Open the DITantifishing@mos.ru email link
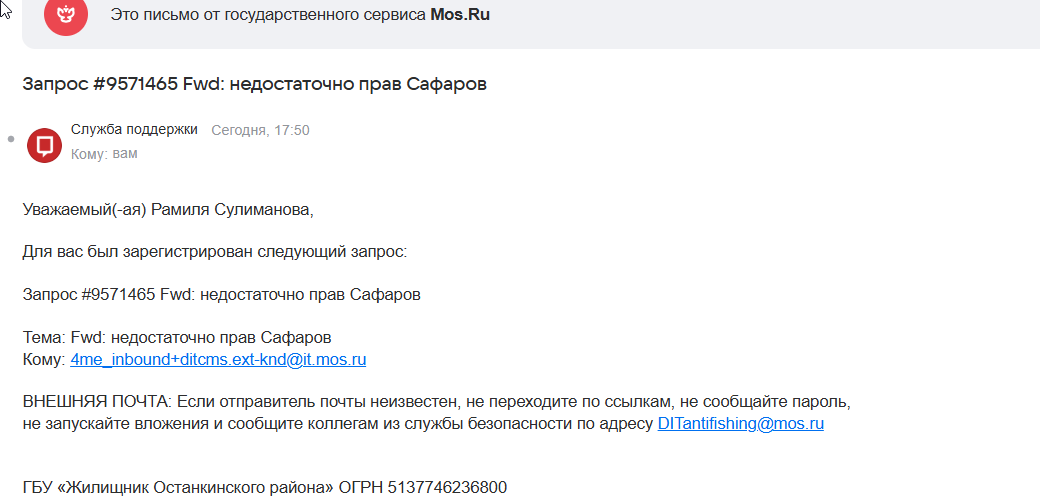 coord(740,424)
